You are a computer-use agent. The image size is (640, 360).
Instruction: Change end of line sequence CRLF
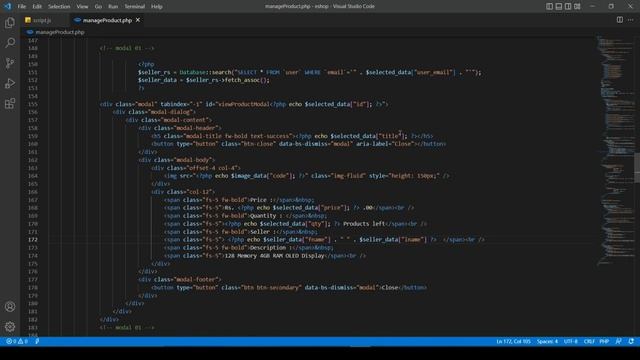click(x=589, y=341)
